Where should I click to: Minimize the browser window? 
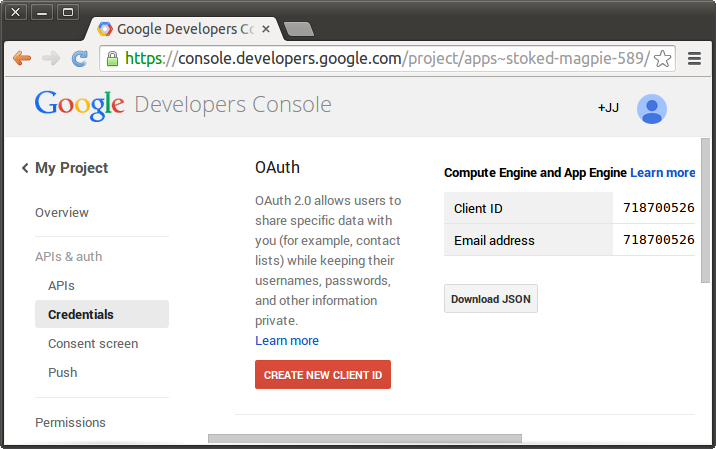[x=42, y=12]
